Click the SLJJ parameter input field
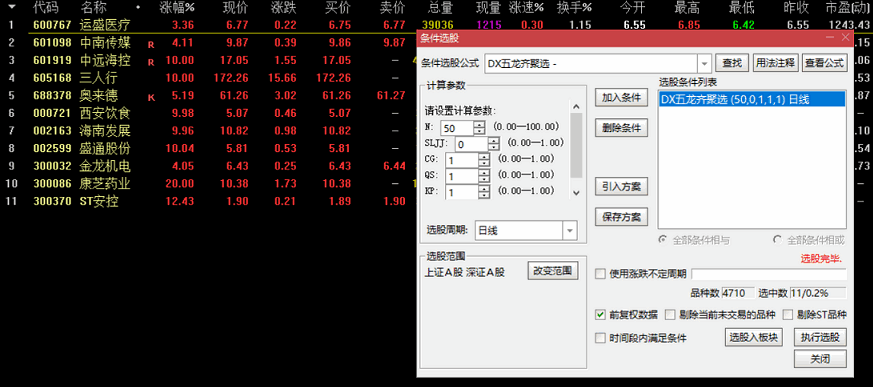This screenshot has height=387, width=873. 472,144
